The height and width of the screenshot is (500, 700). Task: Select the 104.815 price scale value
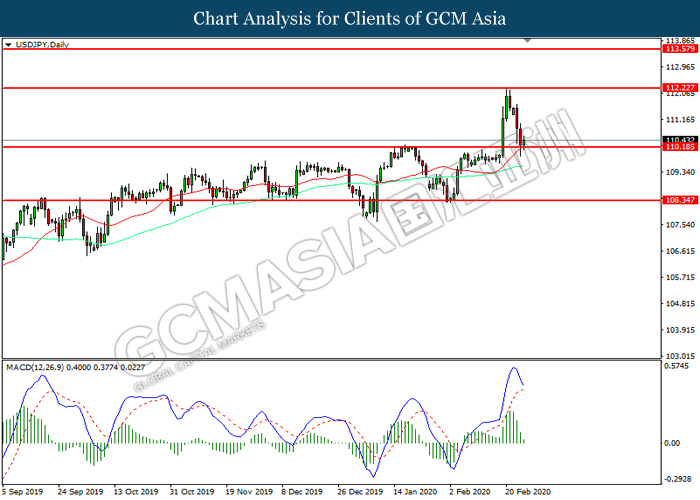[x=680, y=304]
